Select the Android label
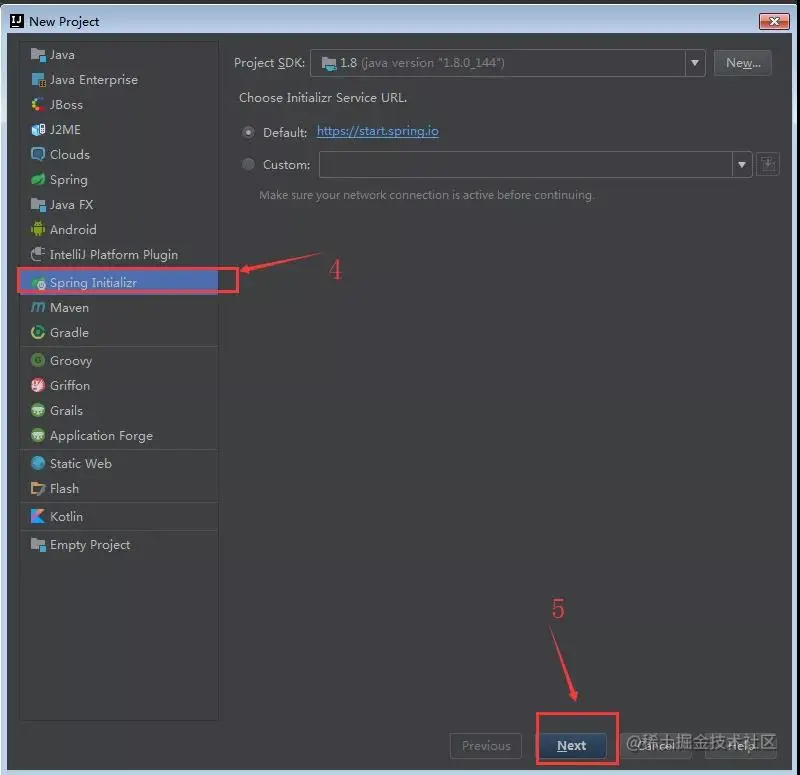This screenshot has height=775, width=800. (73, 230)
